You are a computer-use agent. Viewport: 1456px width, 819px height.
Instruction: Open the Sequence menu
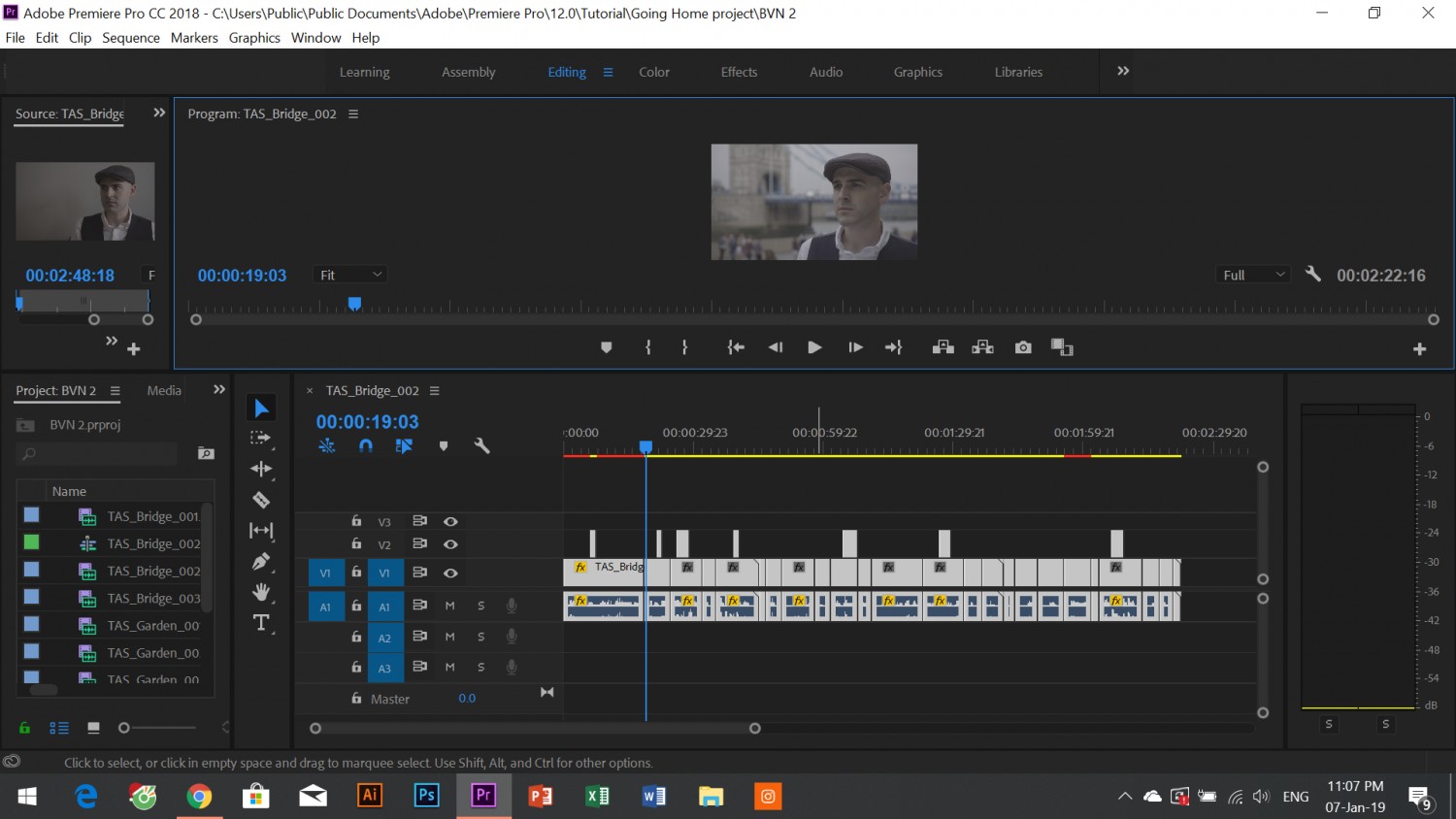(131, 38)
